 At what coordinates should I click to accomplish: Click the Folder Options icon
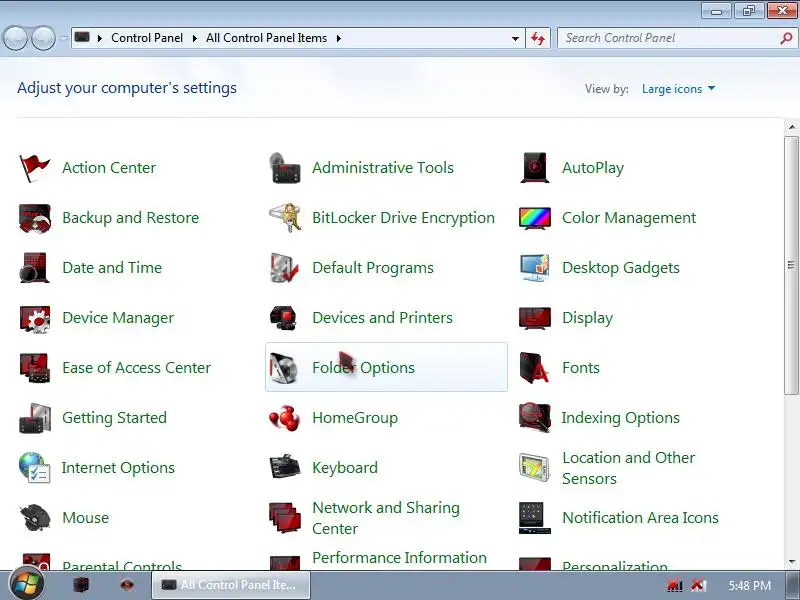click(x=285, y=368)
